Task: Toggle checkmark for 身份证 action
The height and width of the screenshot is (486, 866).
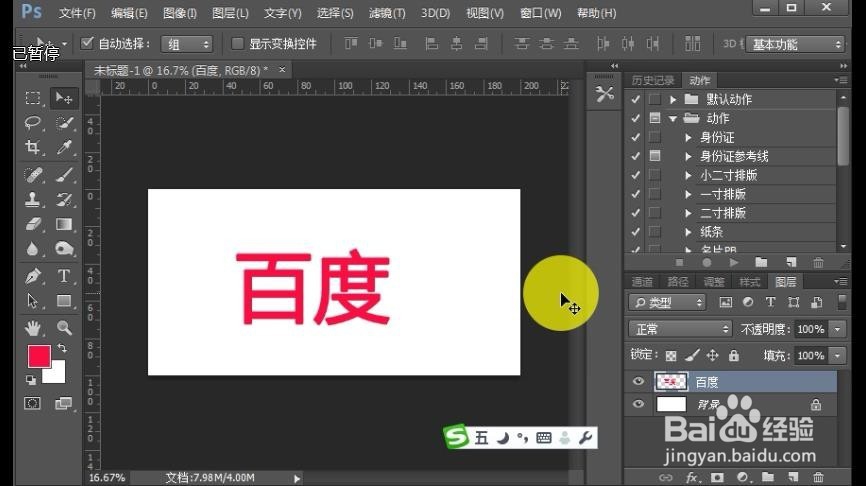Action: (636, 137)
